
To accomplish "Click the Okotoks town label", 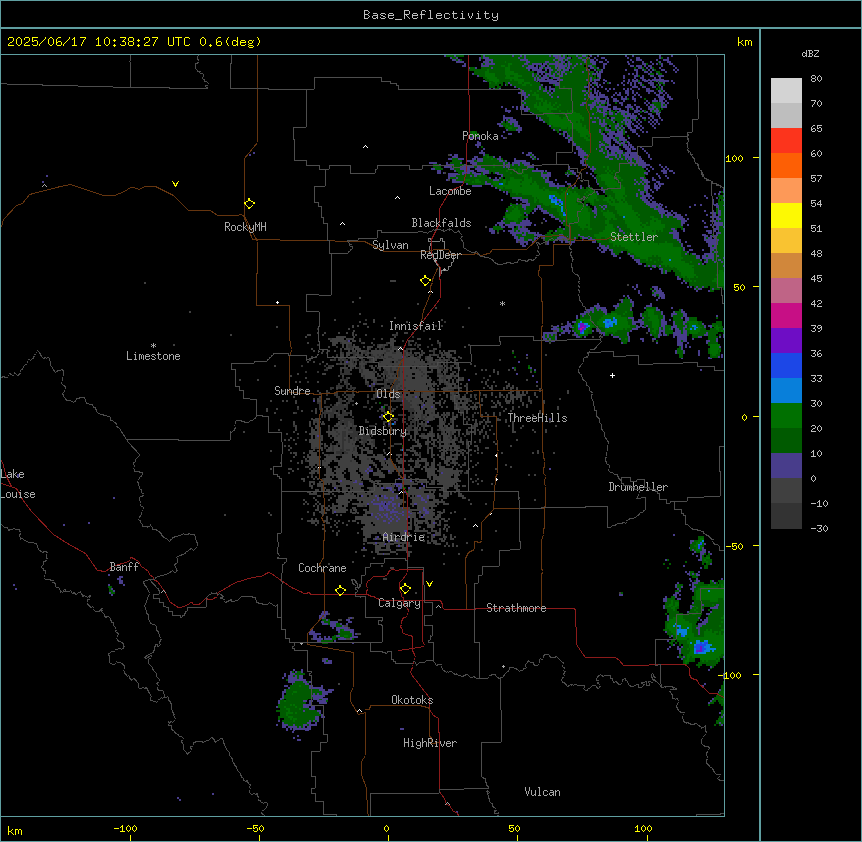I will (412, 700).
